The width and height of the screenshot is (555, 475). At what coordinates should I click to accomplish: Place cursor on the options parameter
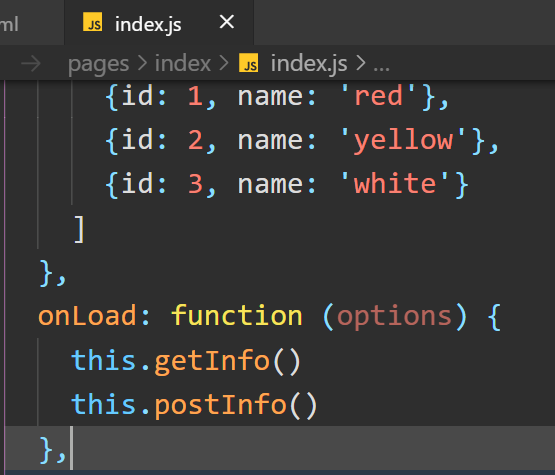tap(394, 317)
